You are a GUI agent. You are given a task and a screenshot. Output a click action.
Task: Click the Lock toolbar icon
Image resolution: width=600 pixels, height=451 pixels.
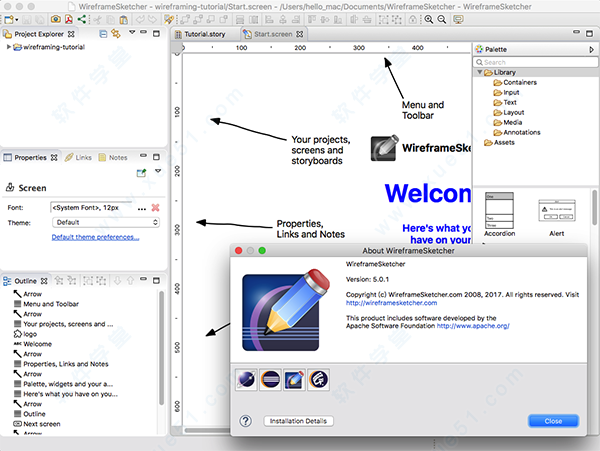pyautogui.click(x=413, y=20)
